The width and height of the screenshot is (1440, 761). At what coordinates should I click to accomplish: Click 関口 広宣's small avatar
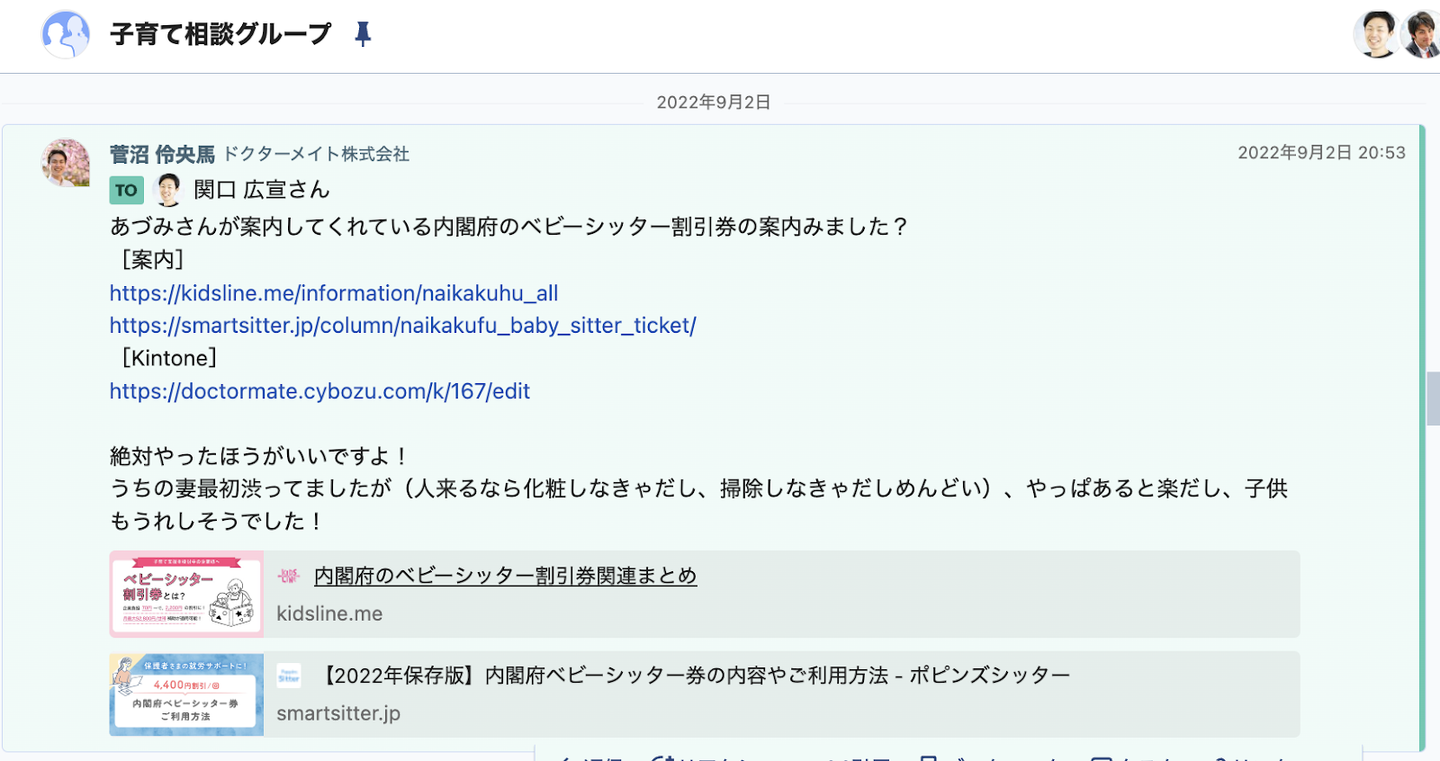168,190
